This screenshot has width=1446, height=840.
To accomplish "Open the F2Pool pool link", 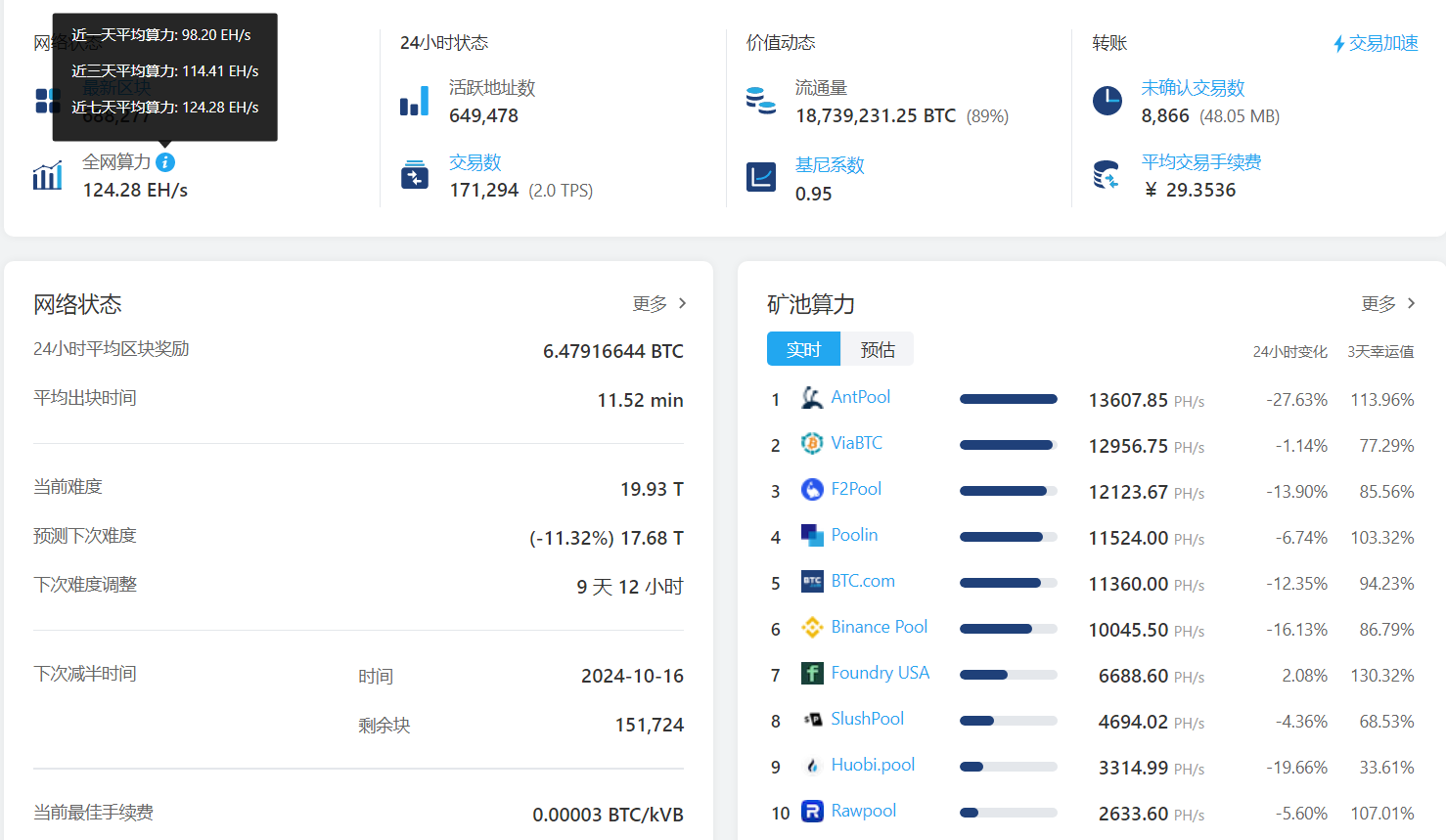I will tap(856, 489).
